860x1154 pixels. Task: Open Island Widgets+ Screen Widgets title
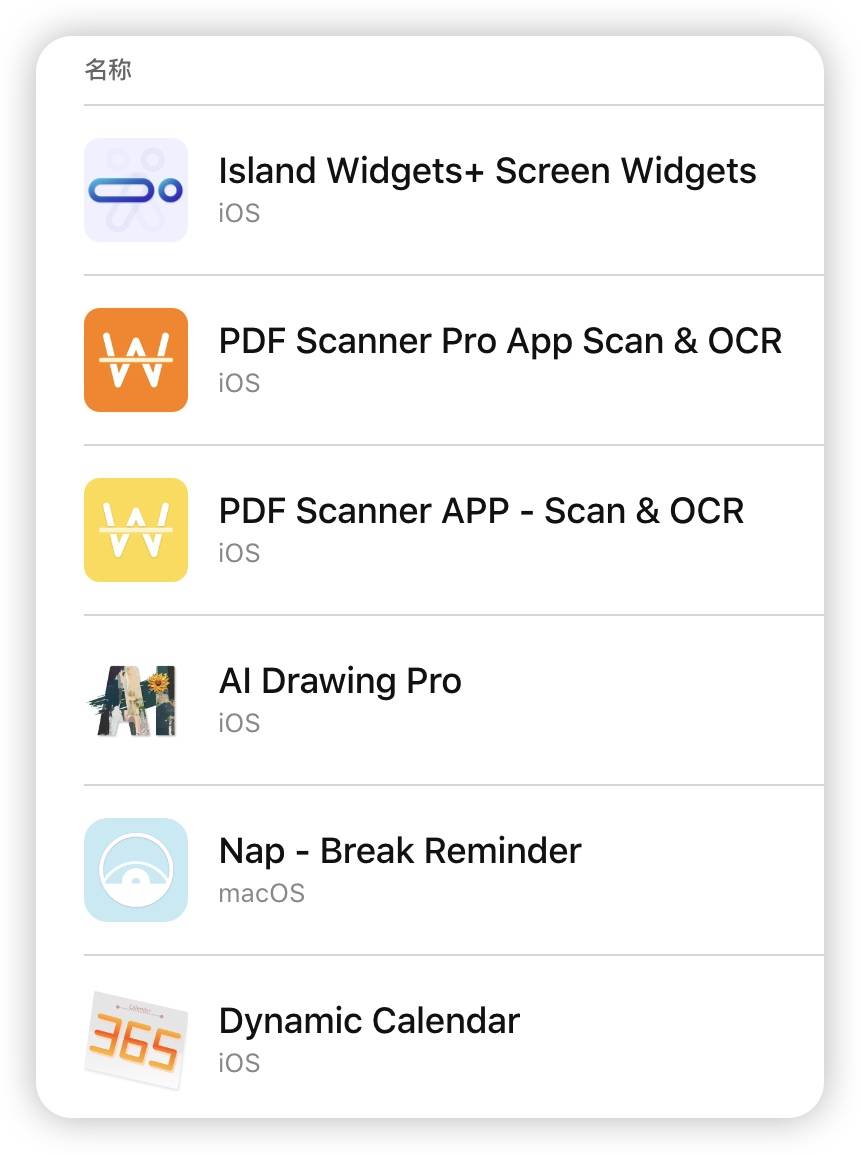487,171
